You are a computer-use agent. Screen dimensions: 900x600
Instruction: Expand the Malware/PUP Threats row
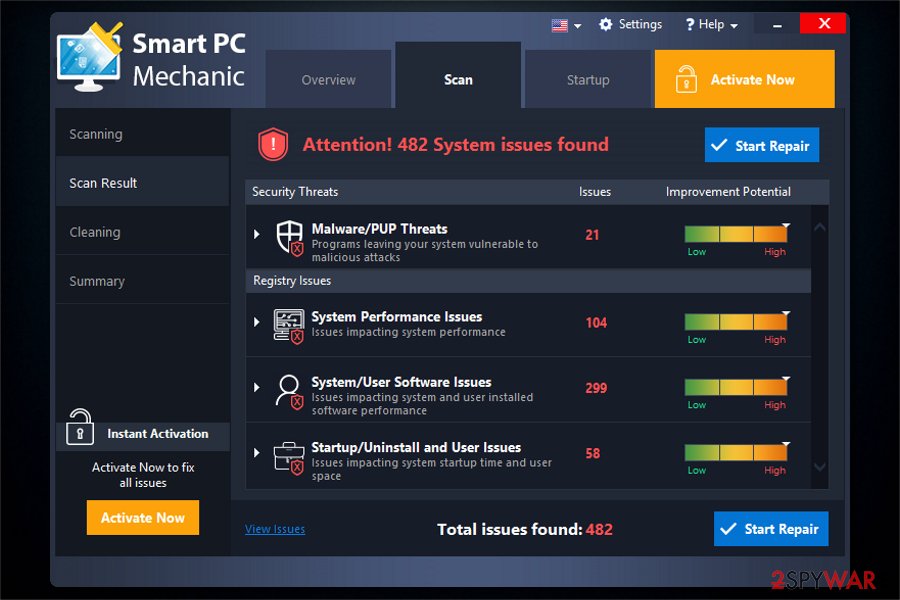[x=257, y=234]
